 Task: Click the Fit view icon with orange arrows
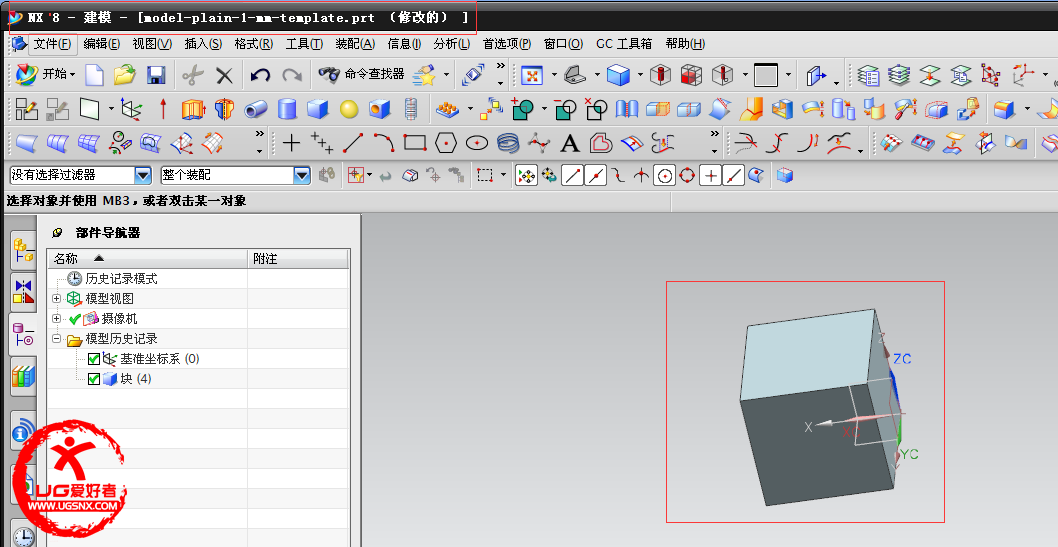532,75
